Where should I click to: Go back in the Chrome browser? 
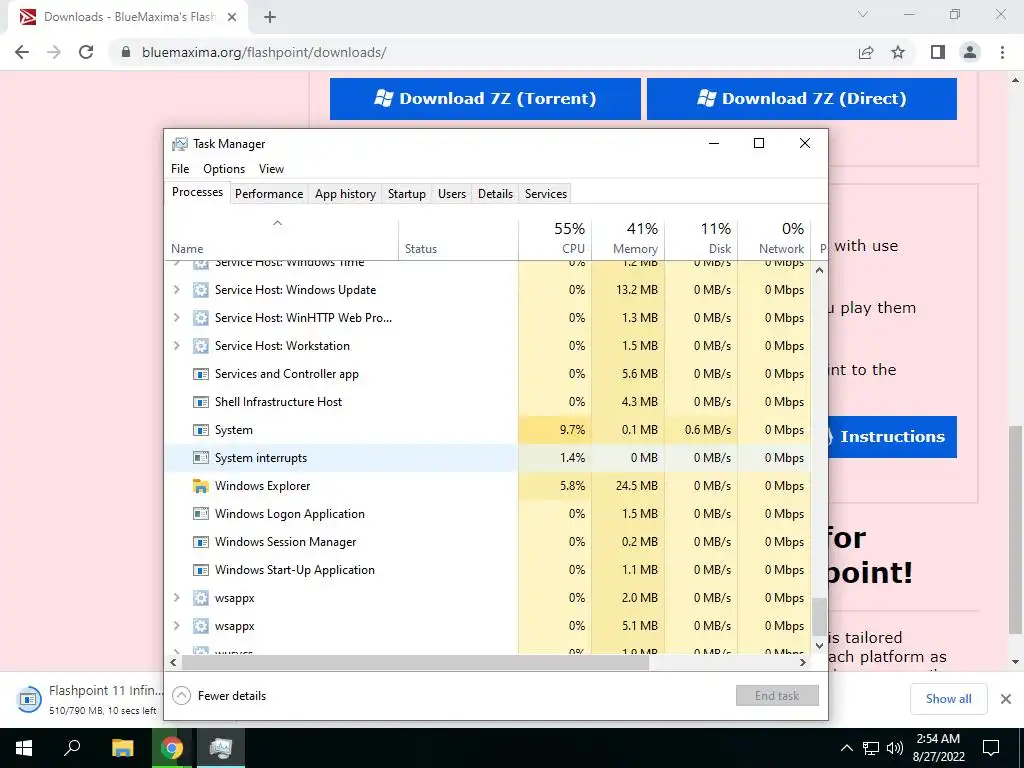(22, 52)
